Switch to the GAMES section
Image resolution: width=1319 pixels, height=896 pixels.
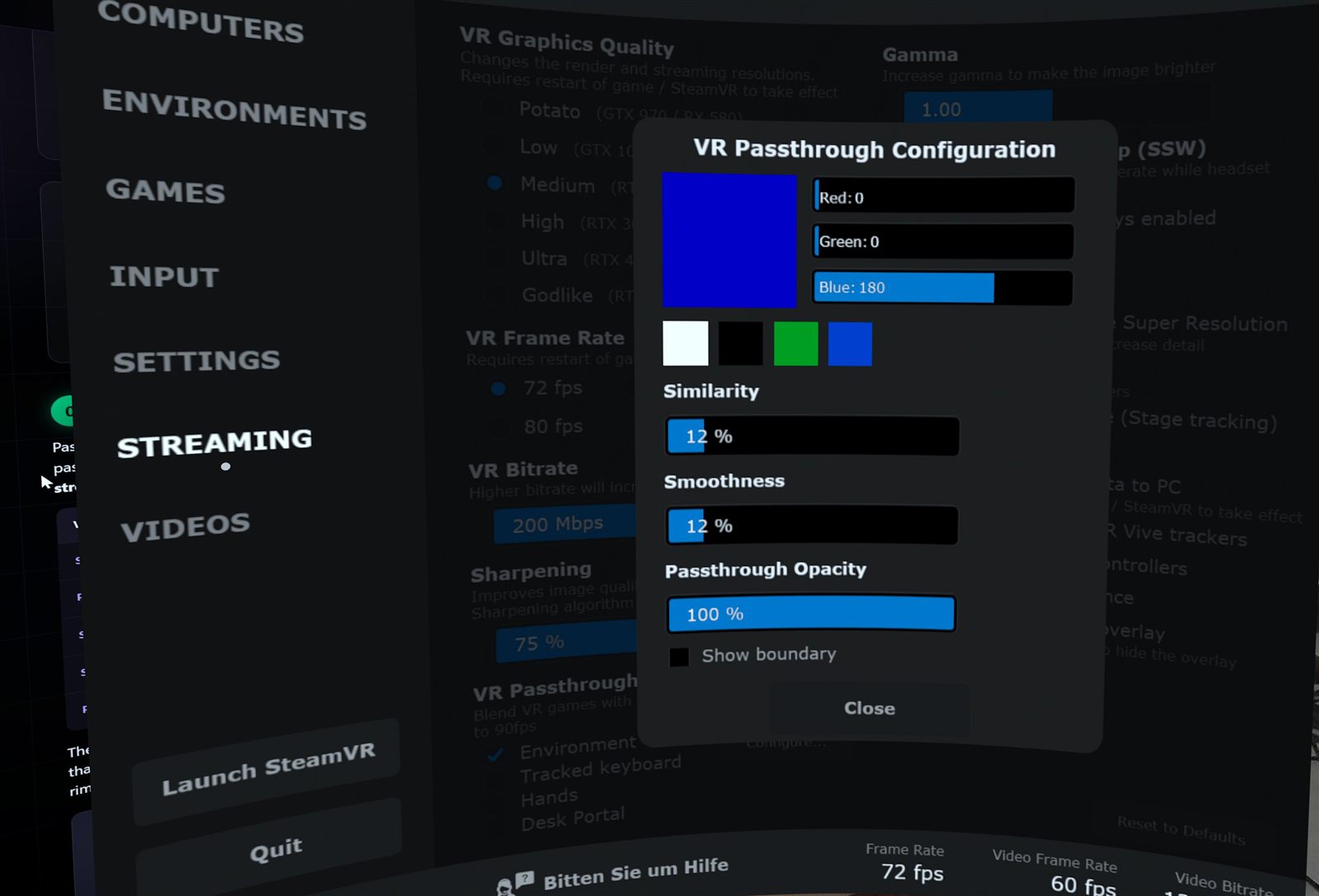pyautogui.click(x=165, y=190)
